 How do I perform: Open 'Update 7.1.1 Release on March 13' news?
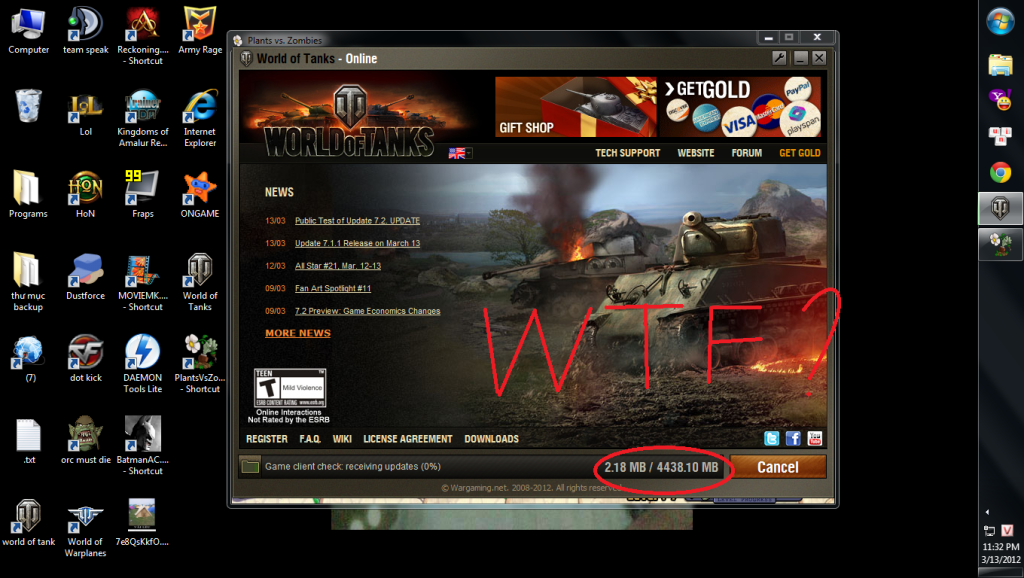click(x=357, y=243)
